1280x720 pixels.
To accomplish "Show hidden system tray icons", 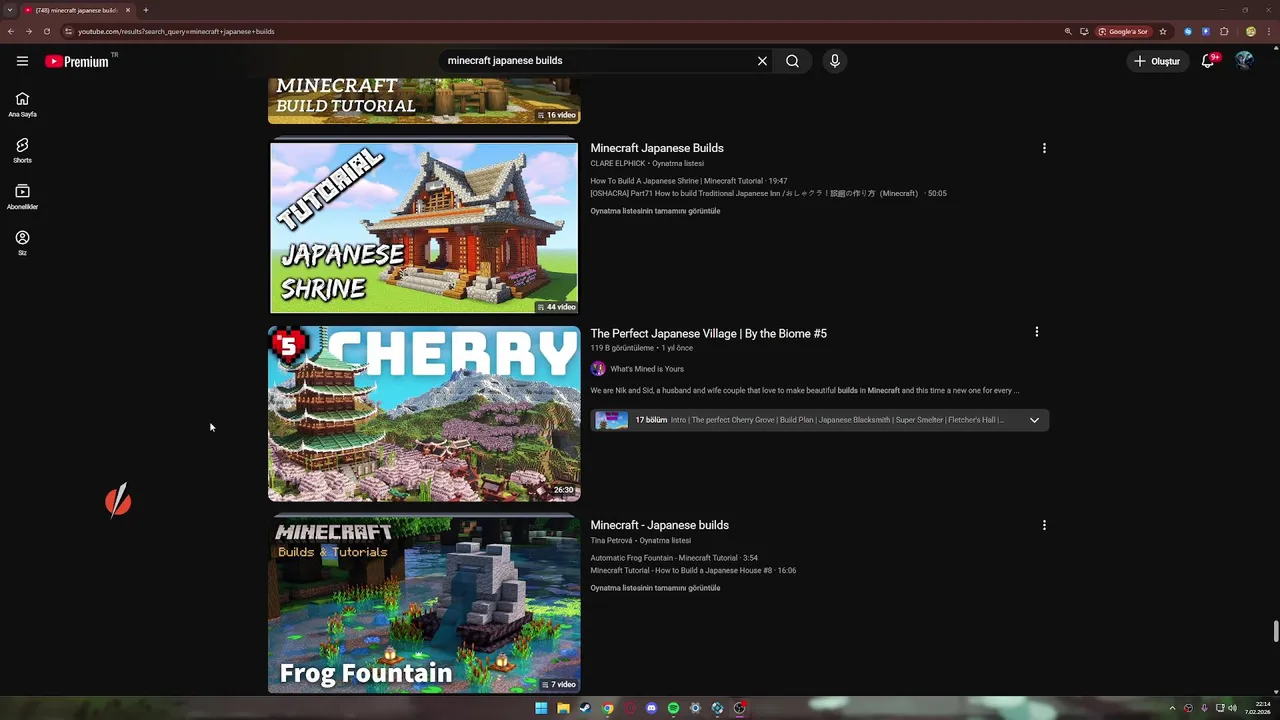I will point(1172,708).
